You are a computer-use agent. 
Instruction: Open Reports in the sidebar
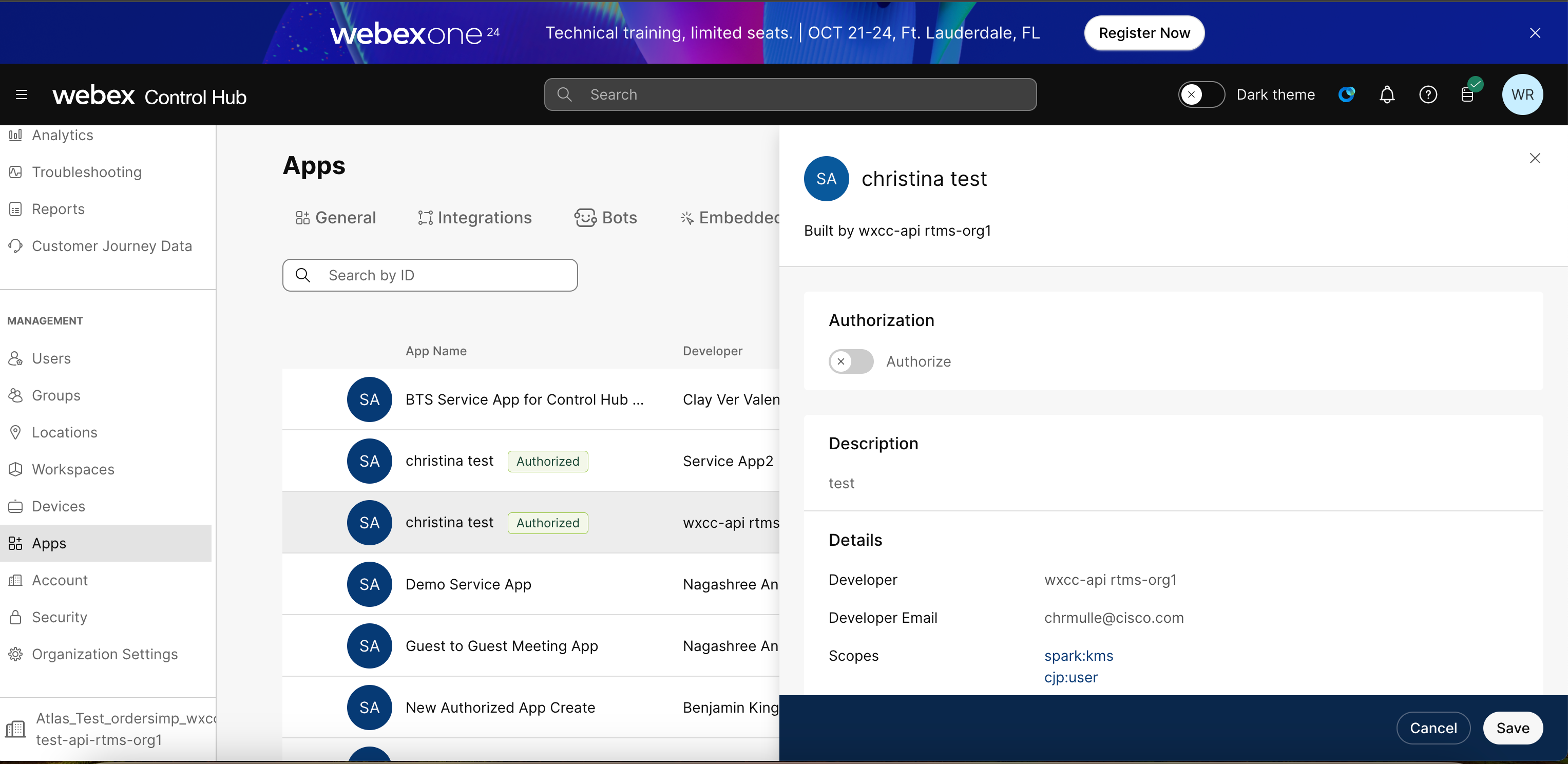coord(58,209)
